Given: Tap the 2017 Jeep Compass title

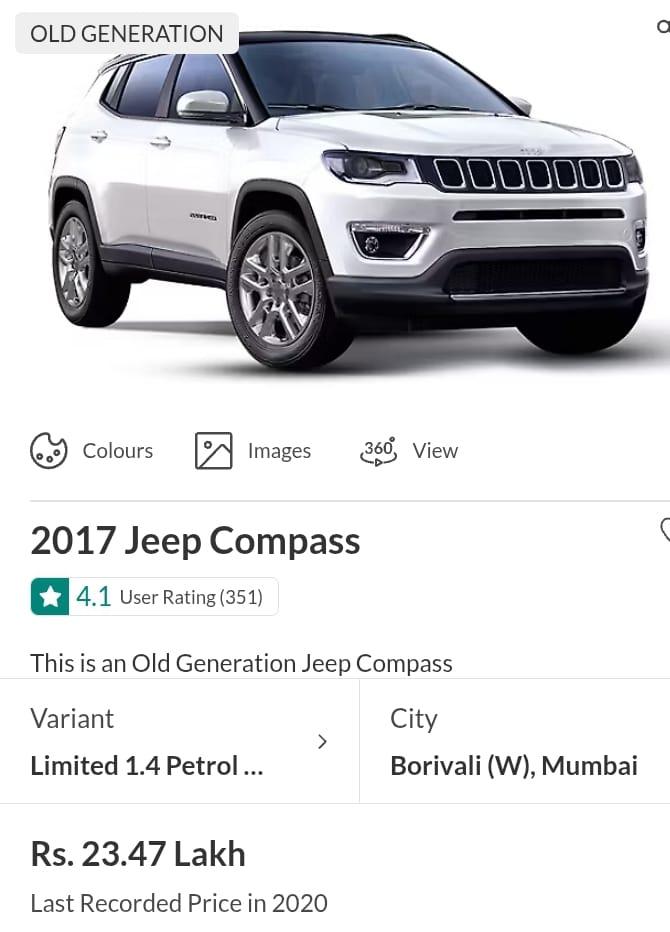Looking at the screenshot, I should click(195, 541).
